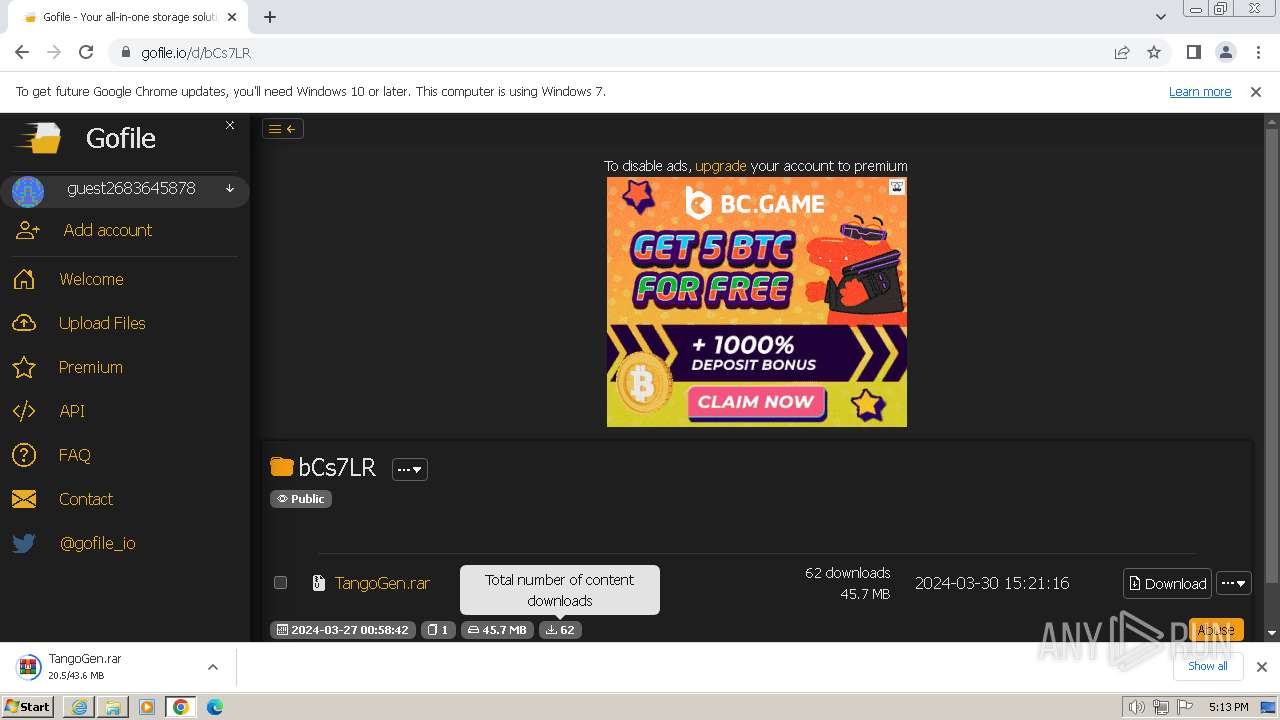Click the 62 total downloads badge
The height and width of the screenshot is (720, 1280).
point(560,630)
